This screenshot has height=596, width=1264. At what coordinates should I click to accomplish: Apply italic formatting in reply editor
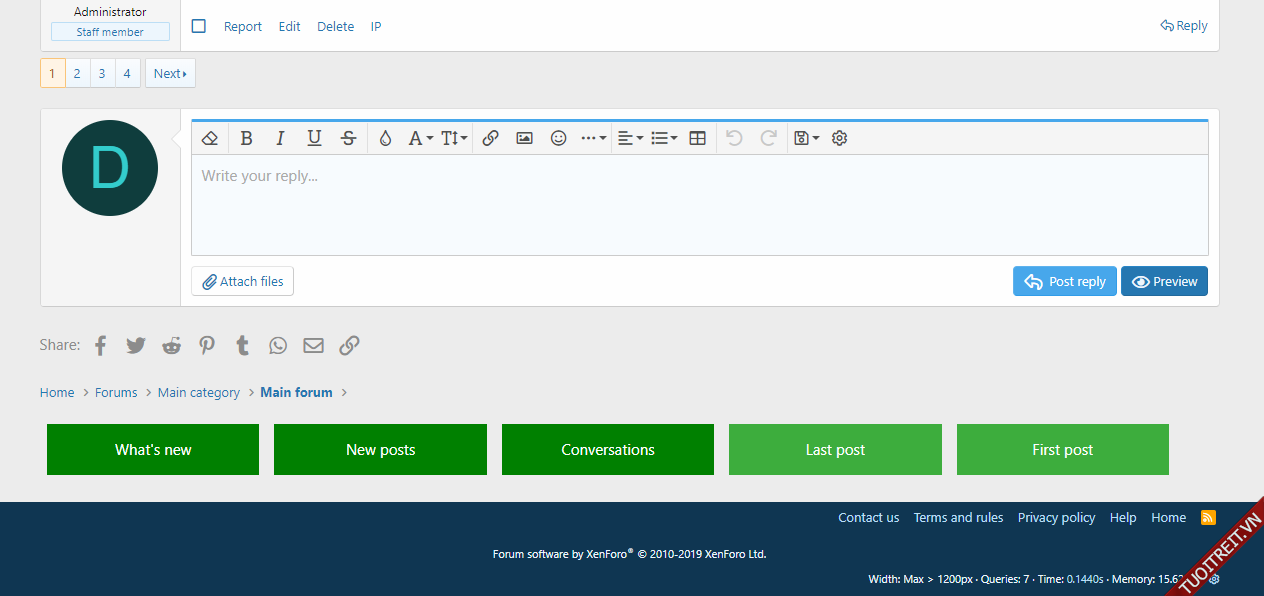pyautogui.click(x=280, y=138)
